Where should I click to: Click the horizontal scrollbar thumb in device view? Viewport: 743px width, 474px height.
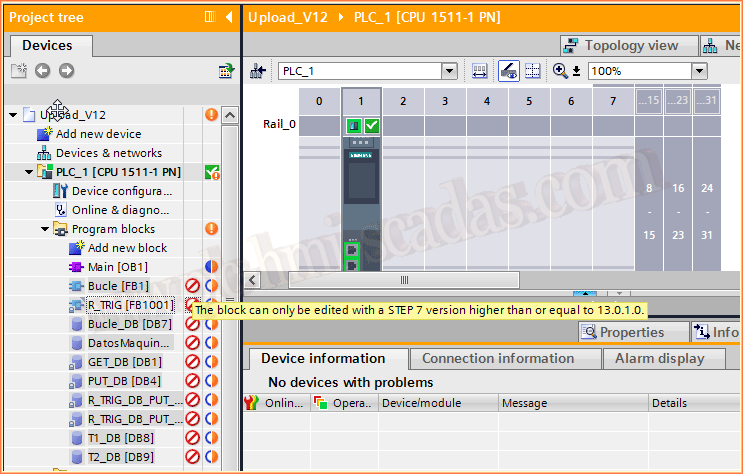click(x=404, y=280)
